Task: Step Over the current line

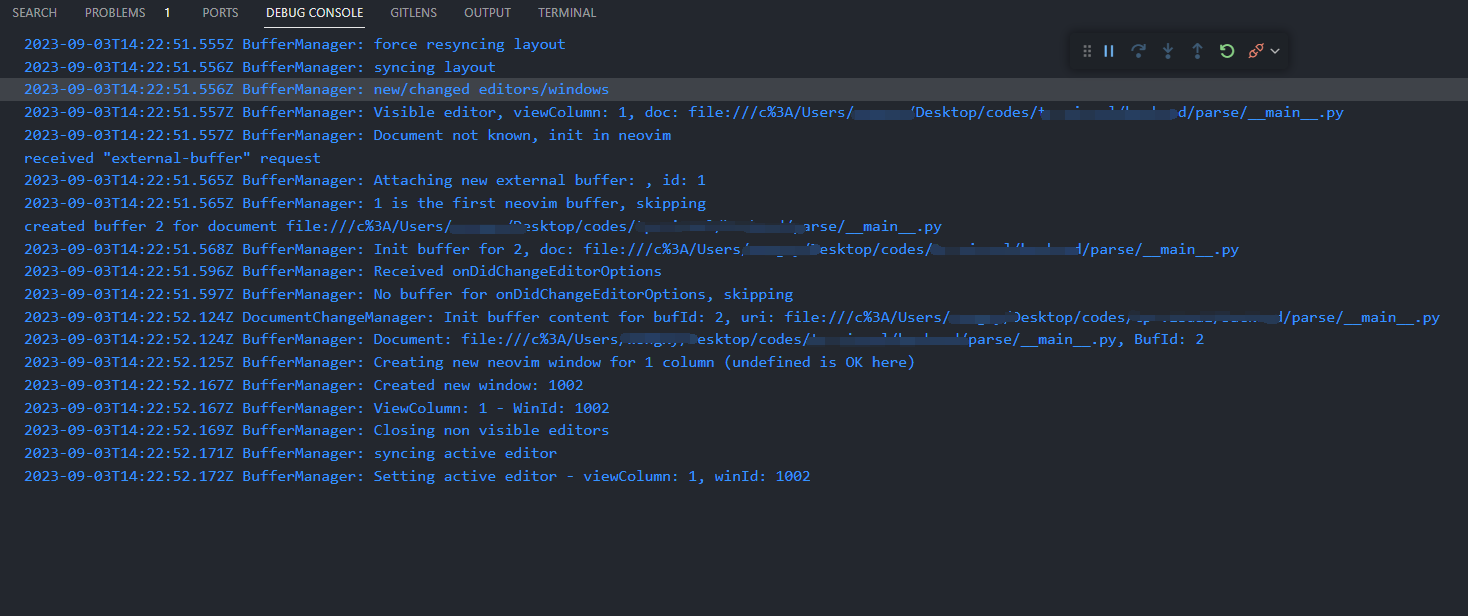Action: tap(1139, 51)
